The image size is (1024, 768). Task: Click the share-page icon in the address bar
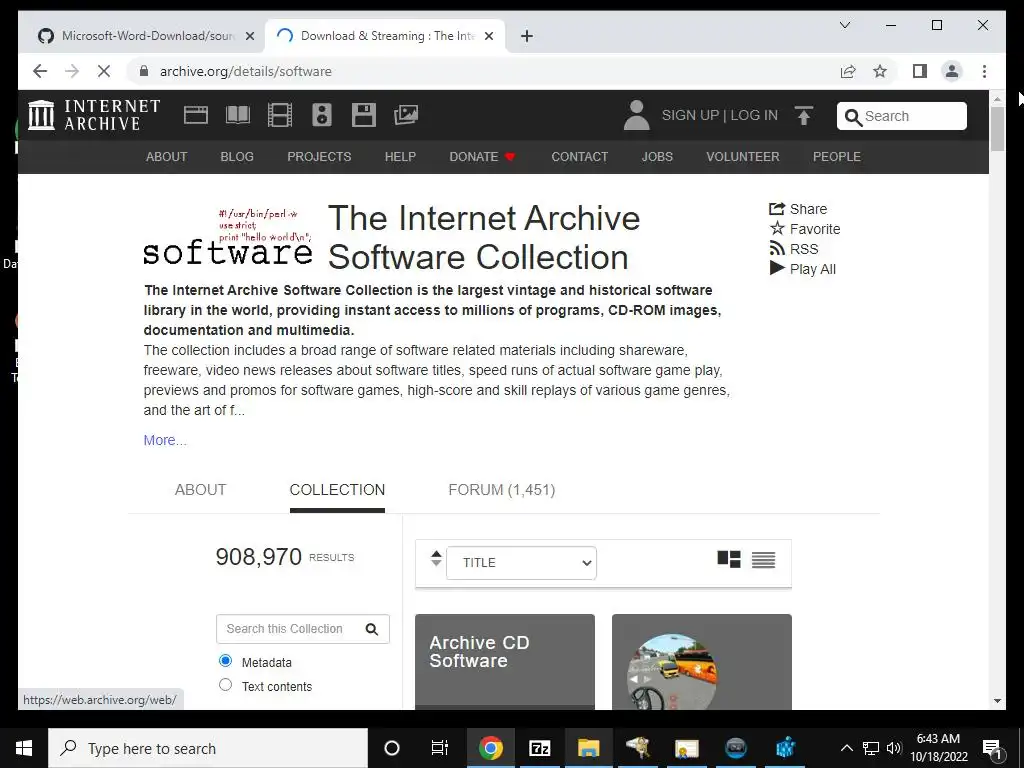click(848, 71)
